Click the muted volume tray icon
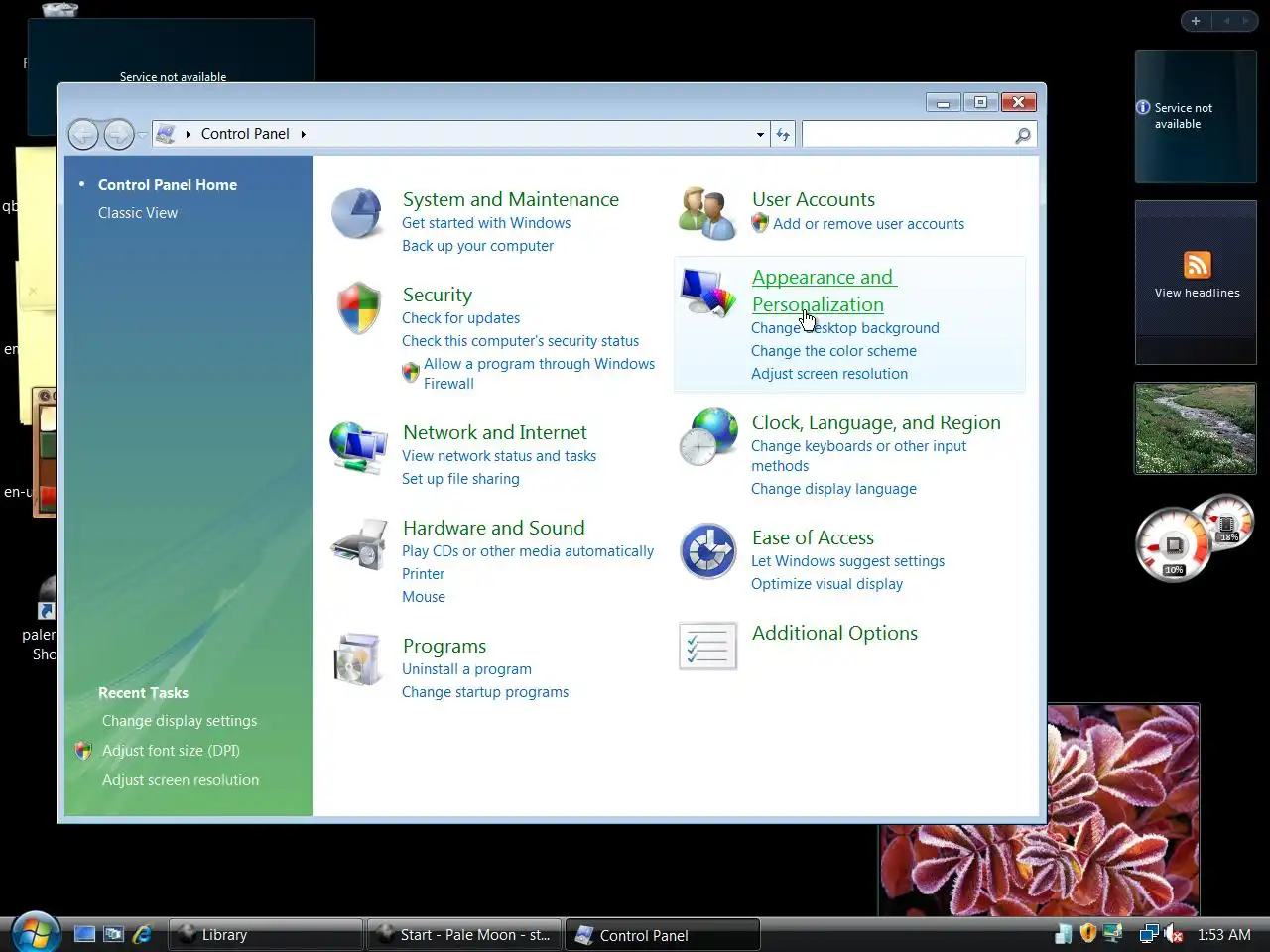The width and height of the screenshot is (1270, 952). point(1174,934)
